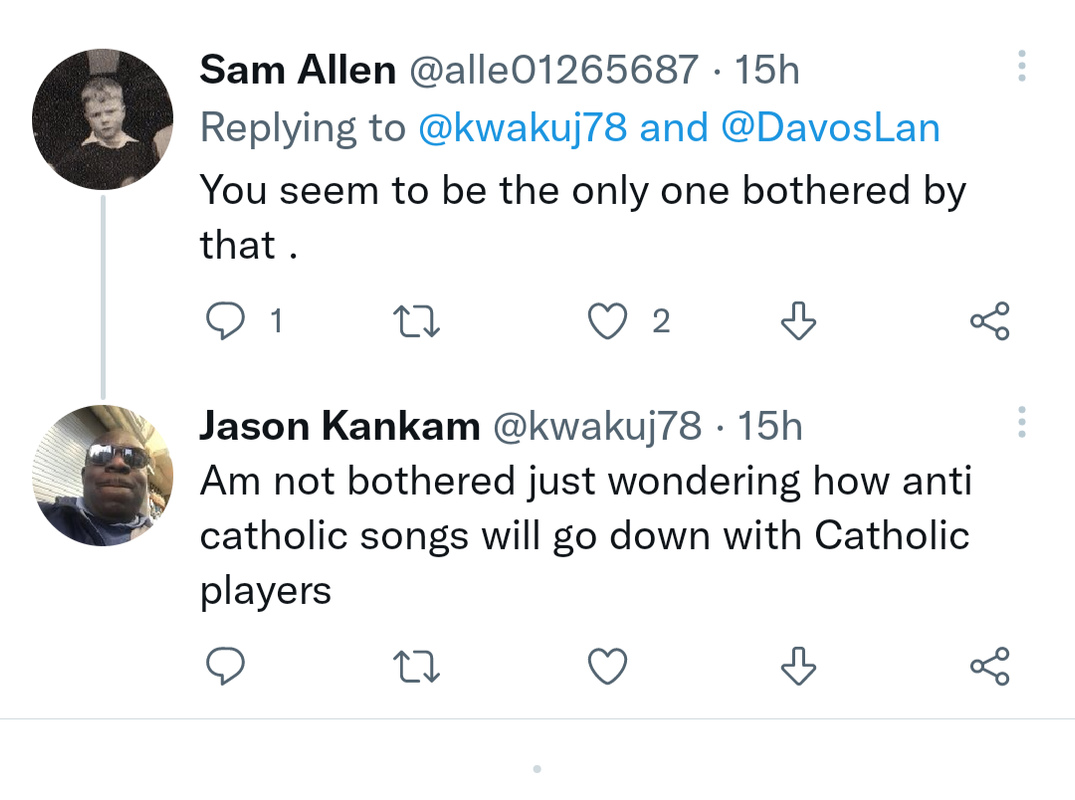This screenshot has height=800, width=1075.
Task: View Sam Allen's profile picture
Action: [103, 119]
